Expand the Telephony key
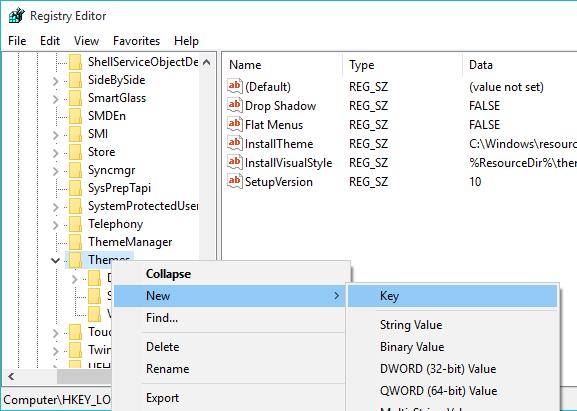This screenshot has width=577, height=411. point(56,225)
